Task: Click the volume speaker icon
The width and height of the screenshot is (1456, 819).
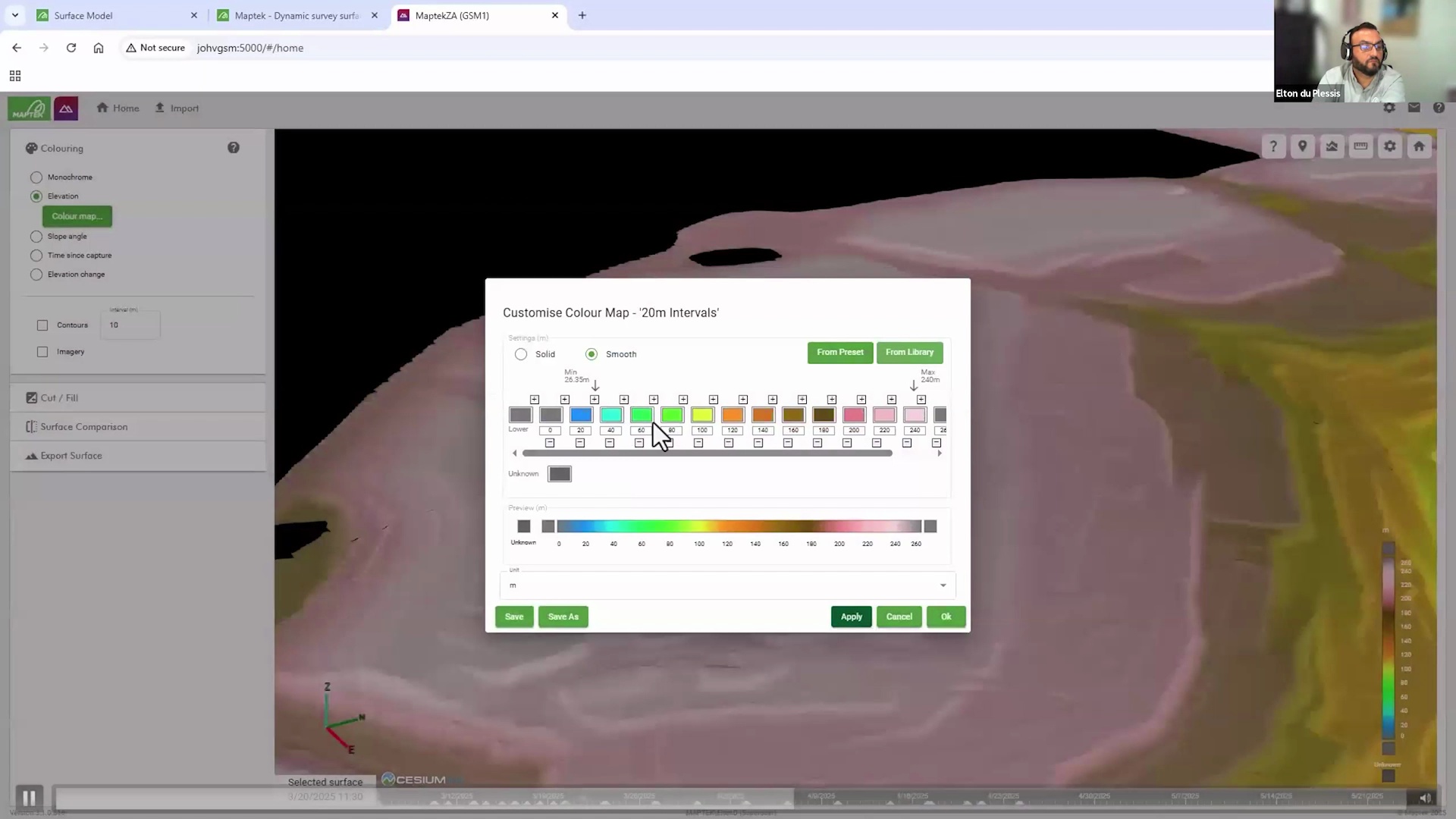Action: click(1425, 798)
